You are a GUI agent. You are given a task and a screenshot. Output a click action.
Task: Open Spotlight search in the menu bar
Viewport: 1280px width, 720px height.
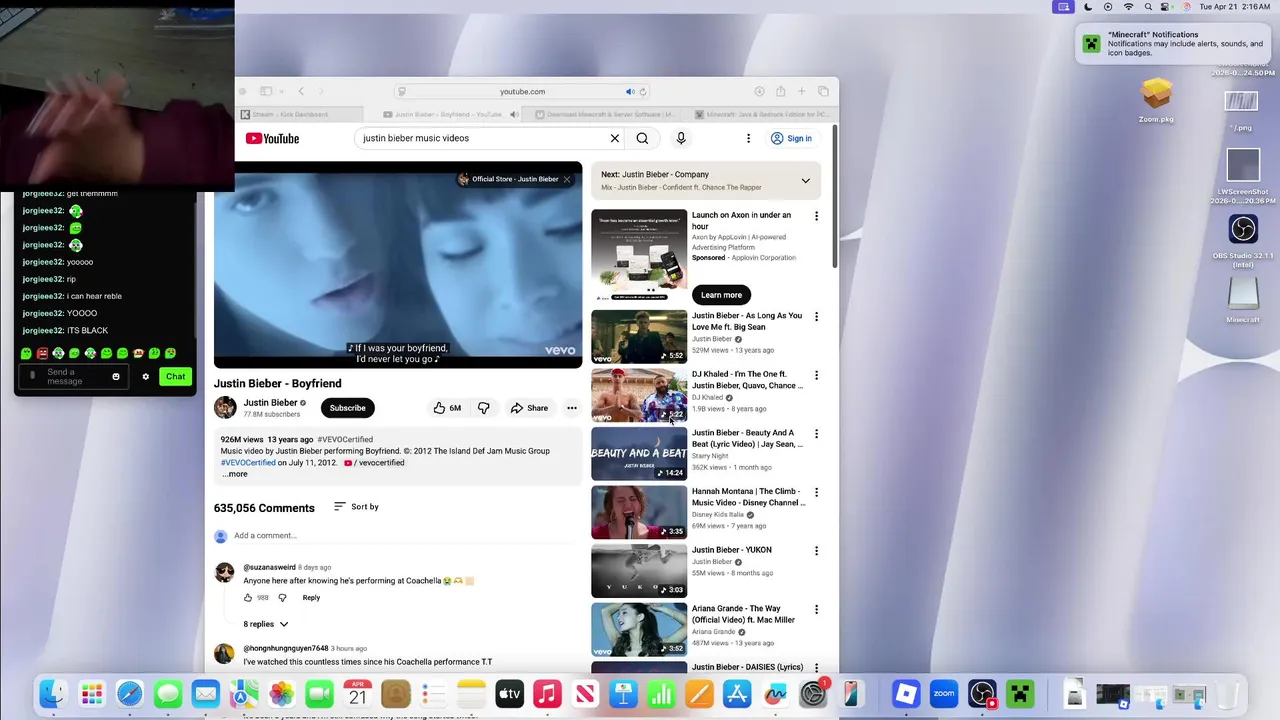(x=1148, y=7)
